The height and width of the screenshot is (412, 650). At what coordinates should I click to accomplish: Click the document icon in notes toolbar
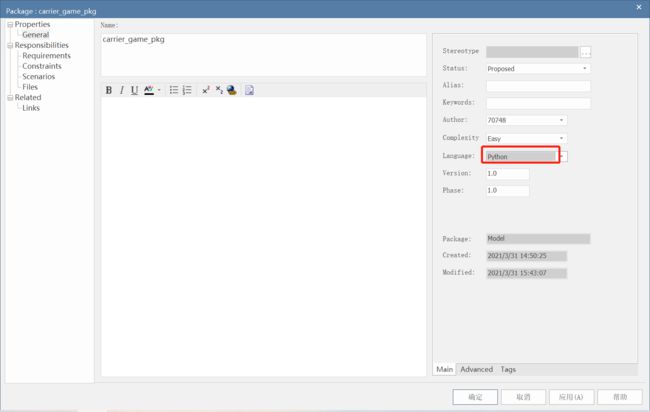(249, 90)
